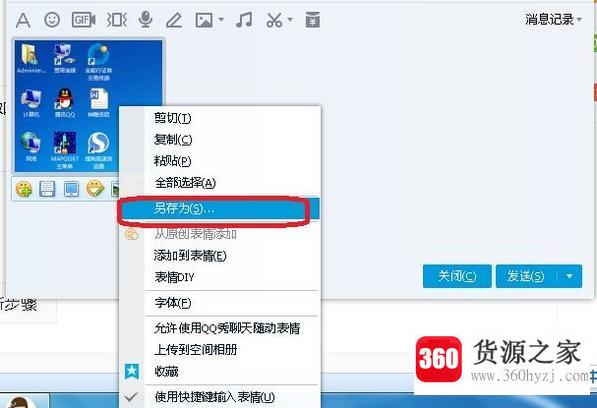597x408 pixels.
Task: Send a window shake nudge
Action: click(x=116, y=19)
